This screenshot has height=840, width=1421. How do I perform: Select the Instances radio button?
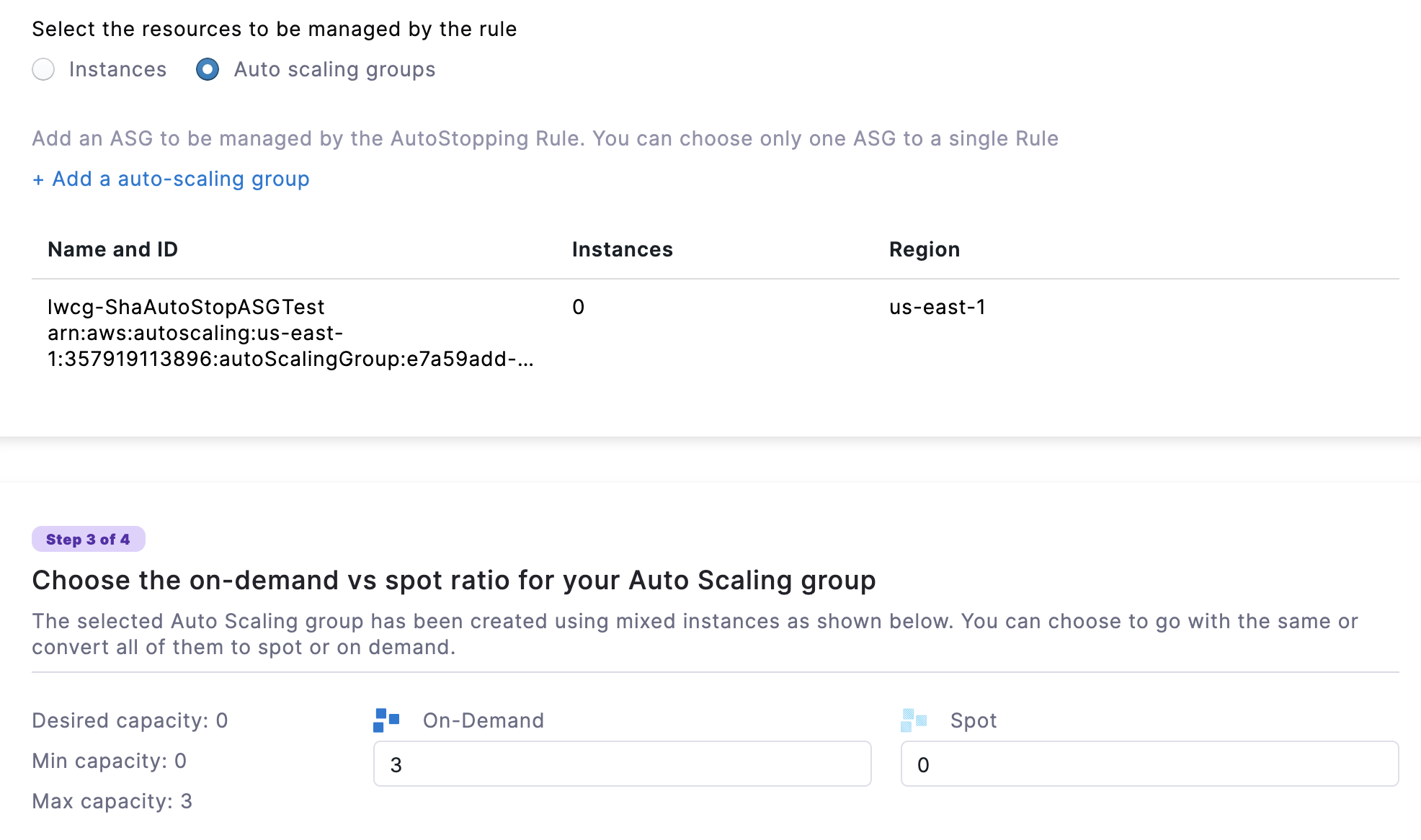click(43, 70)
